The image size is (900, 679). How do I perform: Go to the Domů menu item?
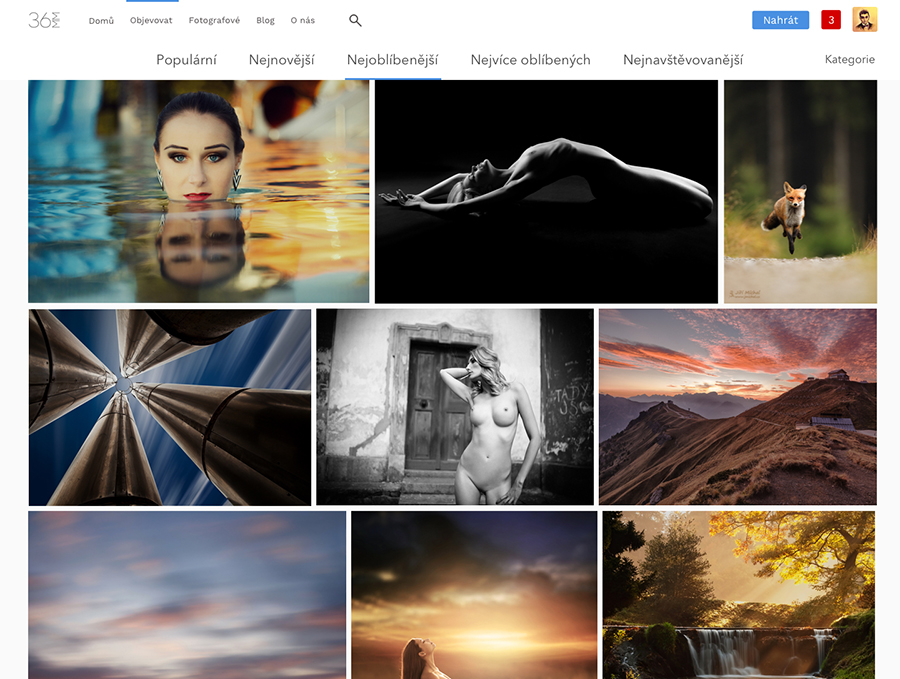point(101,21)
